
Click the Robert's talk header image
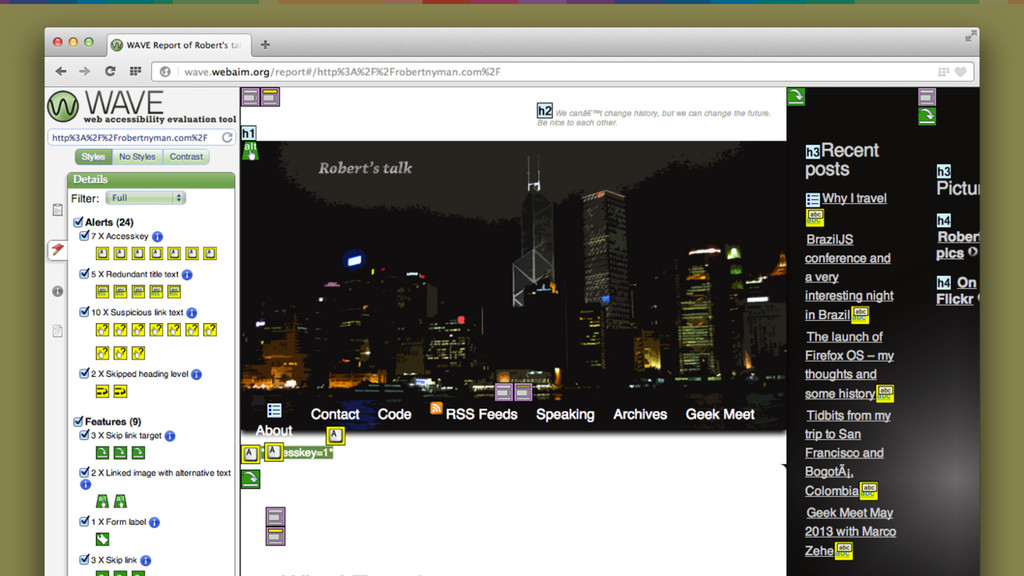513,285
